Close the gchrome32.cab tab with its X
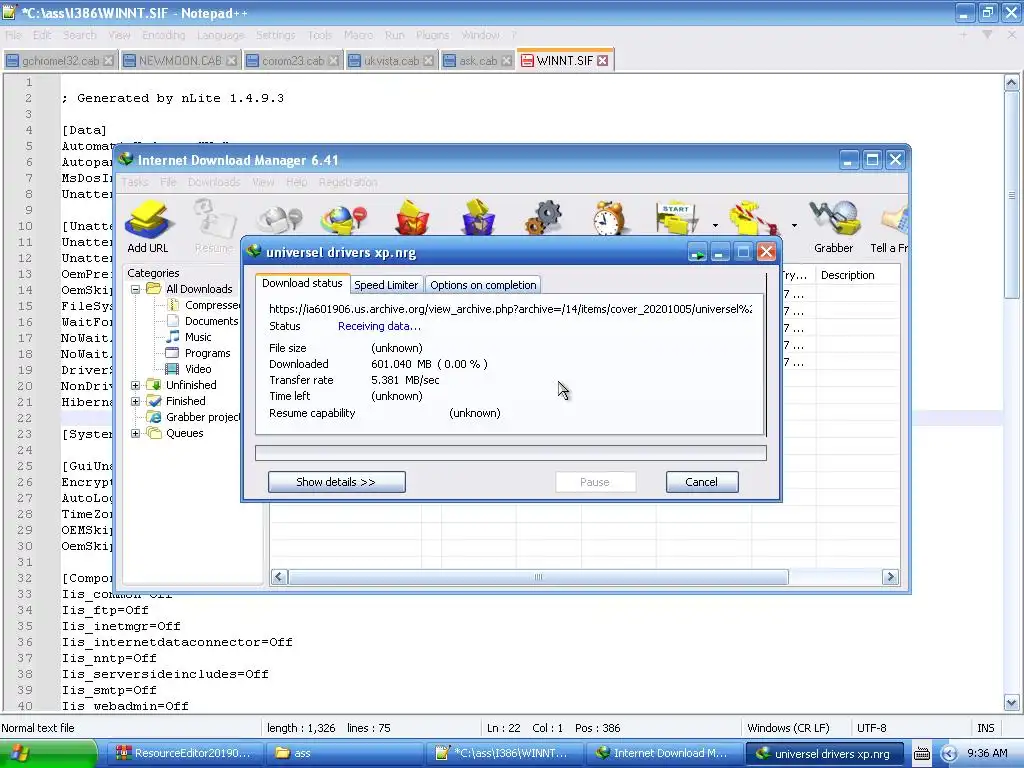 (108, 61)
